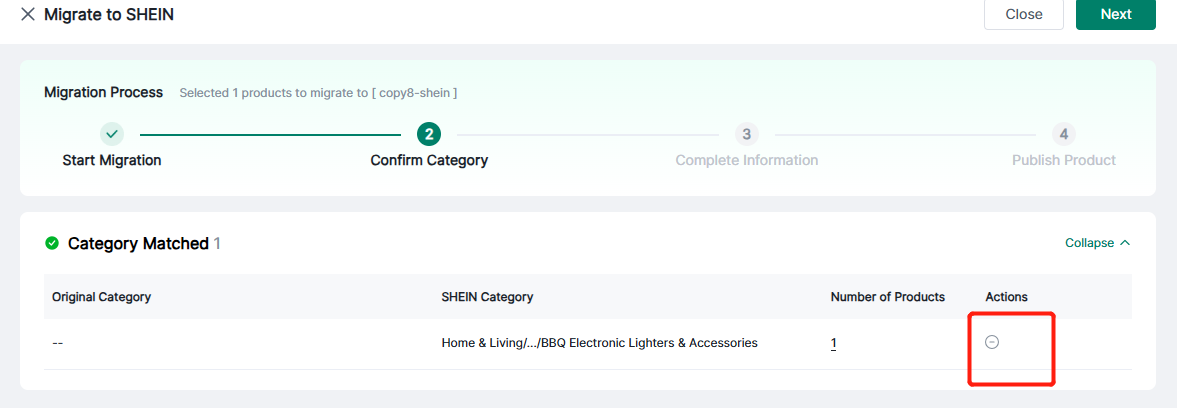The width and height of the screenshot is (1177, 408).
Task: Collapse the Category Matched section
Action: click(x=1097, y=243)
